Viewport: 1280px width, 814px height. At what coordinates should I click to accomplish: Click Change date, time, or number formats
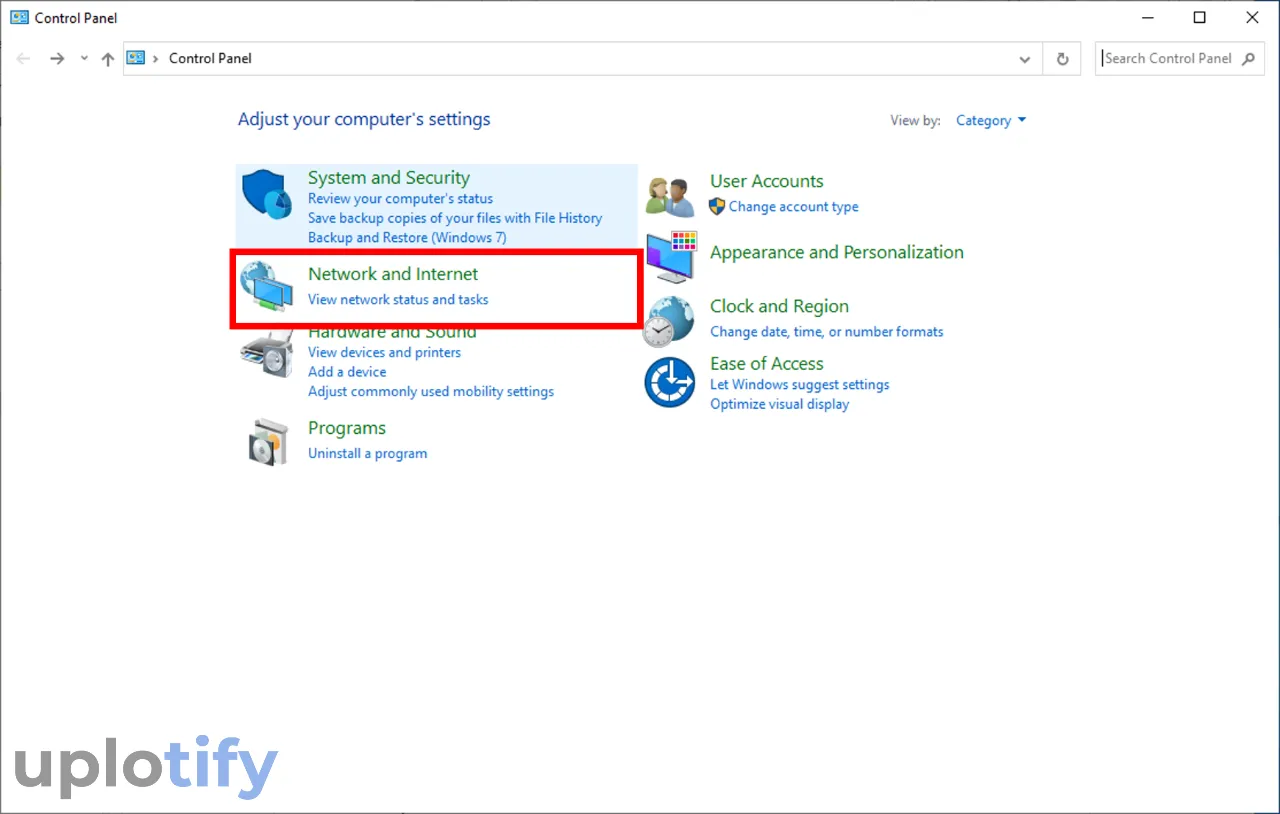tap(826, 332)
